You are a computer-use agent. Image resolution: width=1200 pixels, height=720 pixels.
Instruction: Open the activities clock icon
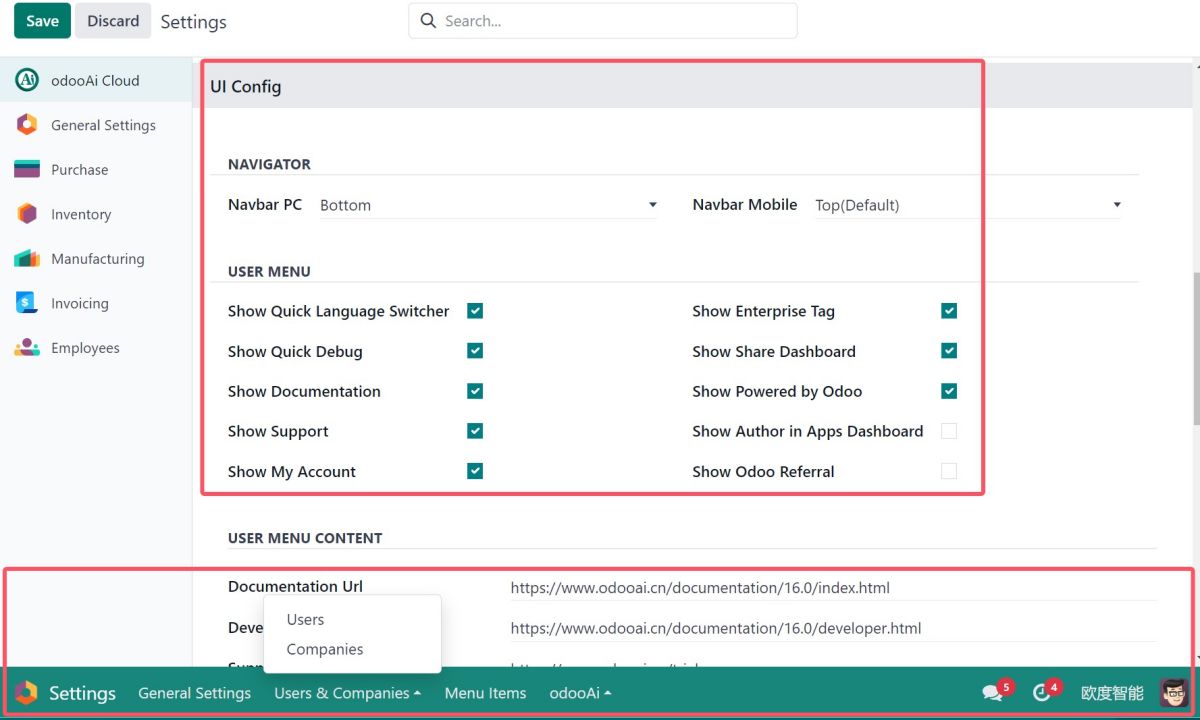coord(1042,693)
